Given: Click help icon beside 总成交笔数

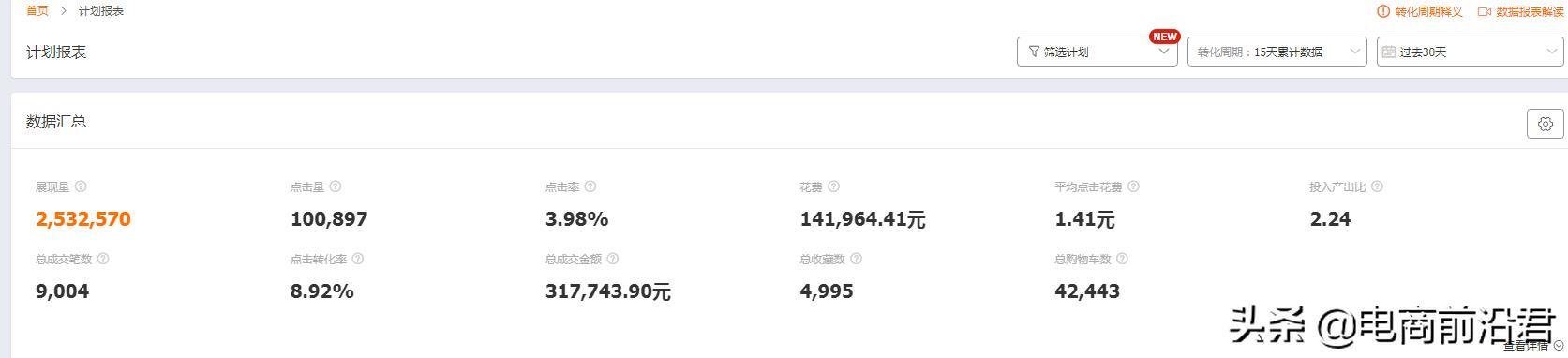Looking at the screenshot, I should [x=103, y=259].
